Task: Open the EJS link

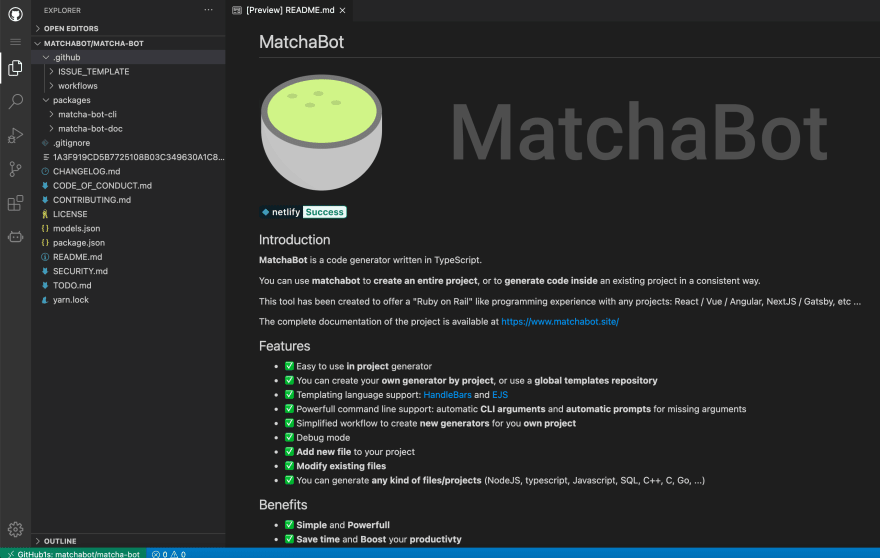Action: click(x=499, y=395)
